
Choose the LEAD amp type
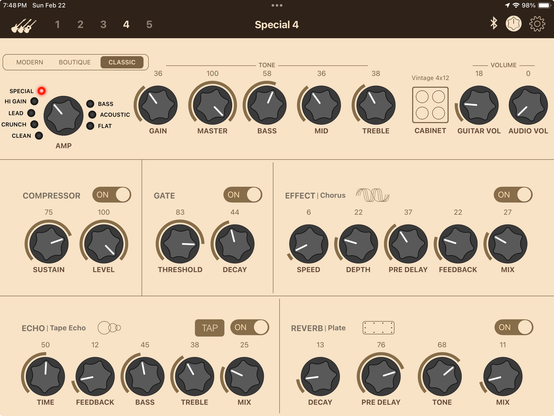coord(31,113)
